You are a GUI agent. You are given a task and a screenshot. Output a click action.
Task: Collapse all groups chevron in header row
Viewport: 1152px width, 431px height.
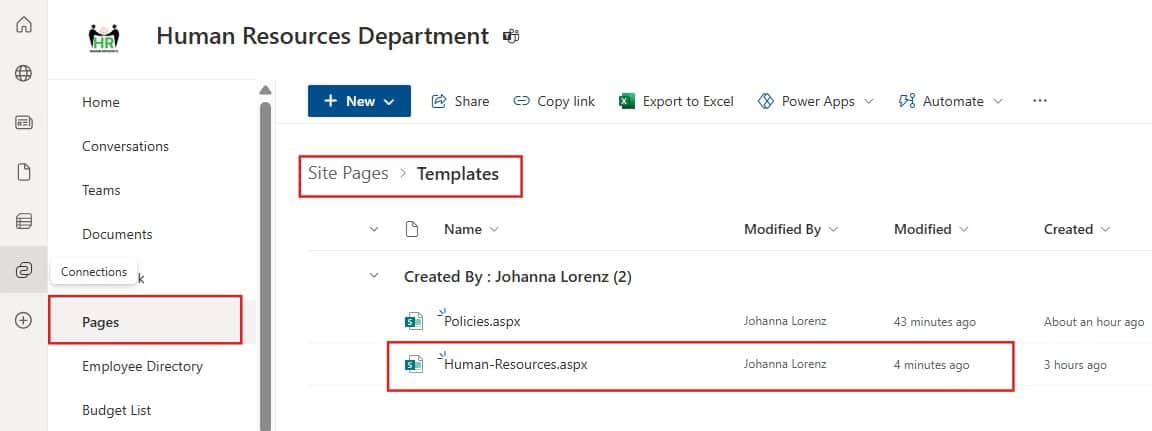(374, 229)
